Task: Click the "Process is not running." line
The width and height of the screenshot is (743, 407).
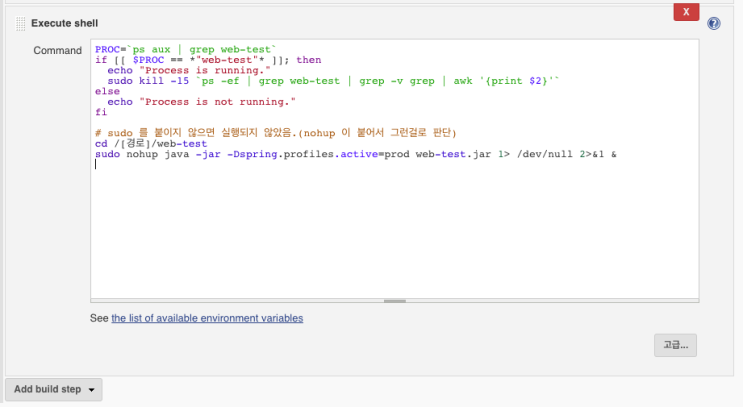Action: tap(200, 101)
